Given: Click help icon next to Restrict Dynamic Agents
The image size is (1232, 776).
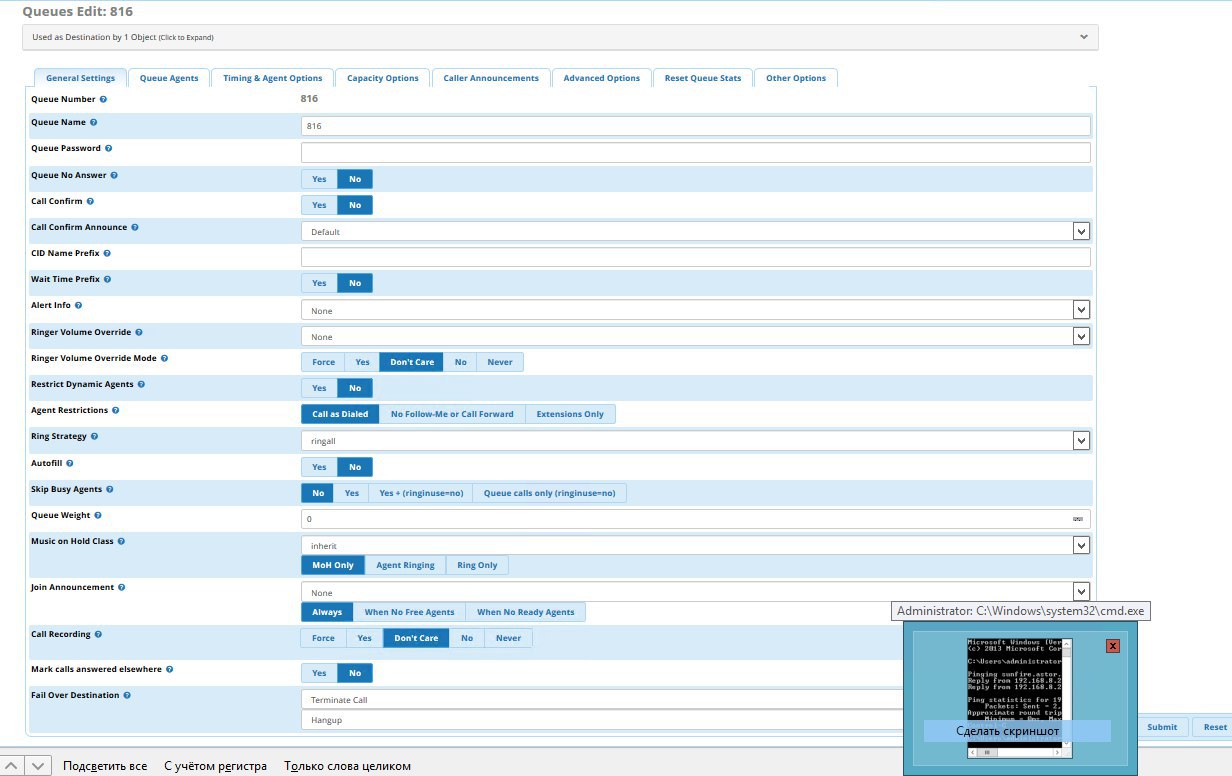Looking at the screenshot, I should [x=142, y=384].
